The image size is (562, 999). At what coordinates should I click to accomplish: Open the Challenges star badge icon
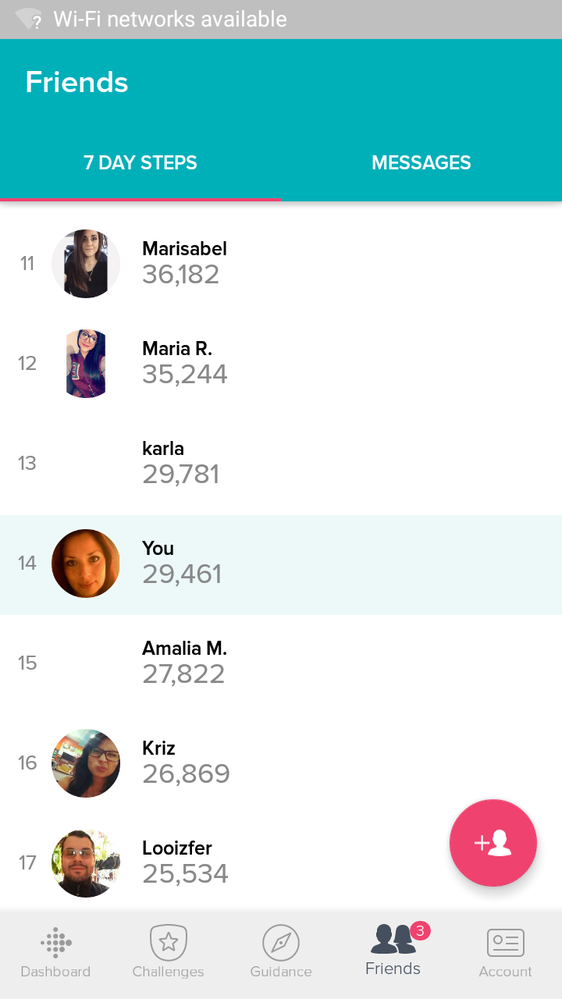[x=168, y=942]
